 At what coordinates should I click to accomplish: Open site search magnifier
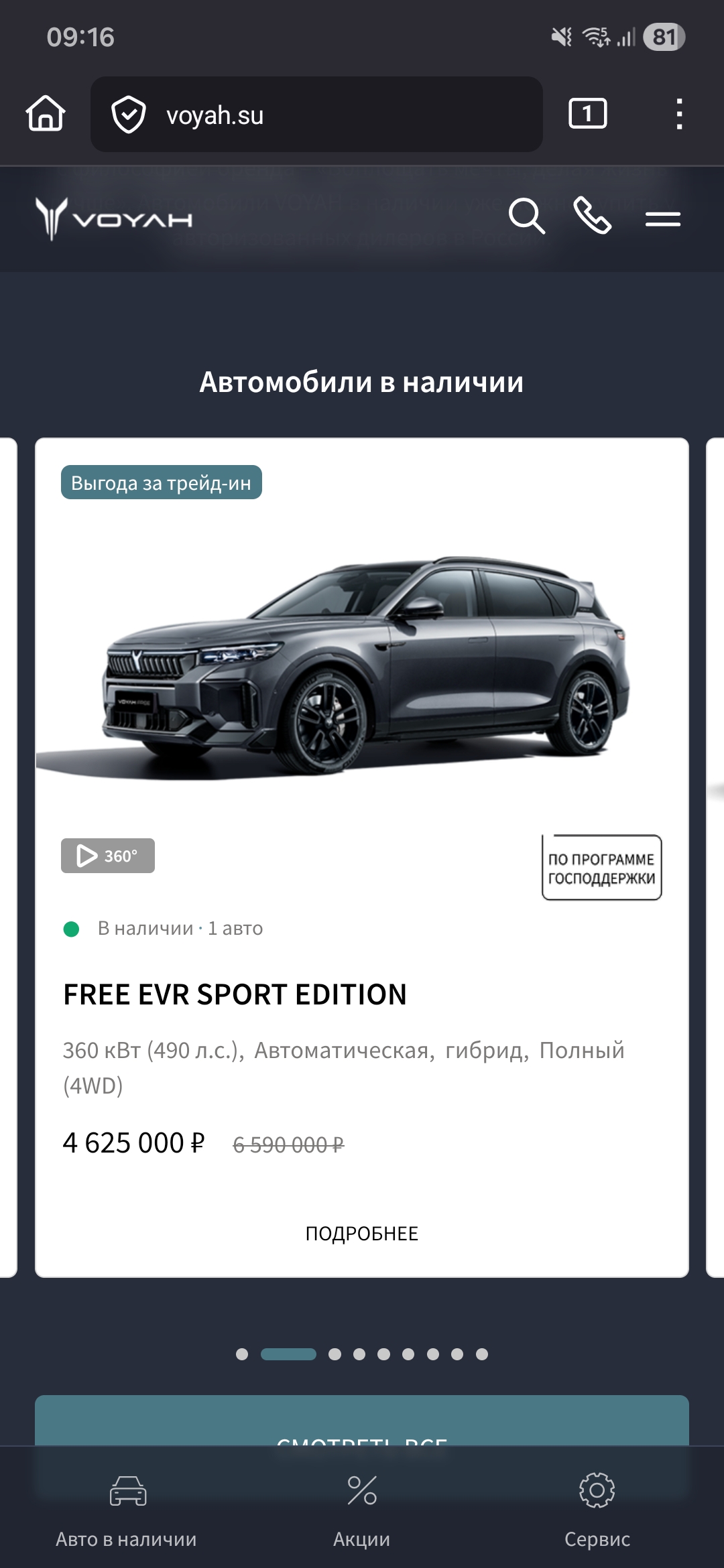click(x=526, y=216)
